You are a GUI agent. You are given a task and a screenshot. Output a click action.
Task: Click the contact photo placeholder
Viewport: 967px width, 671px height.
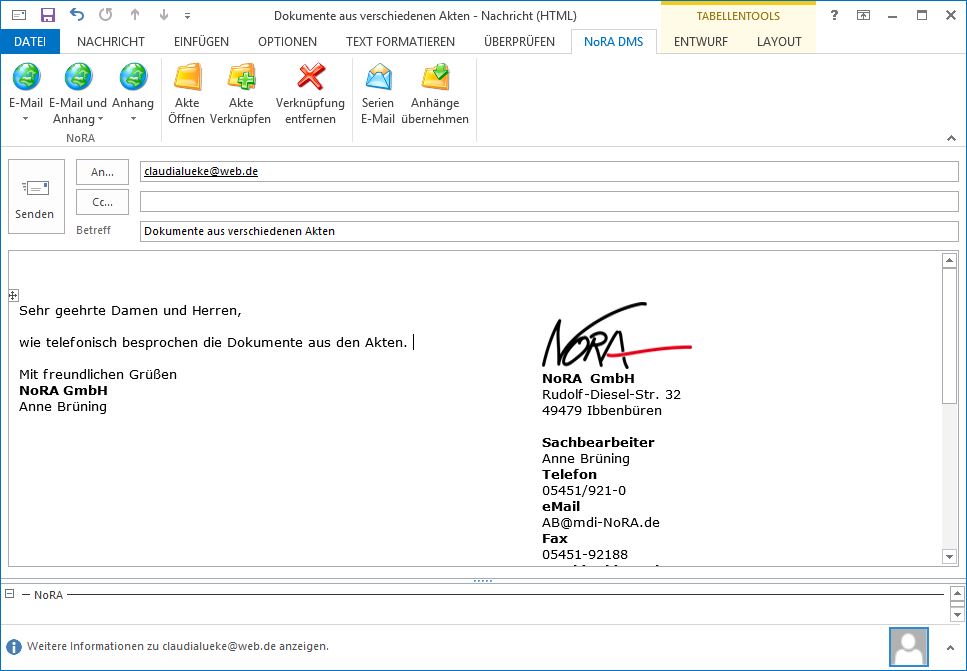pos(908,647)
